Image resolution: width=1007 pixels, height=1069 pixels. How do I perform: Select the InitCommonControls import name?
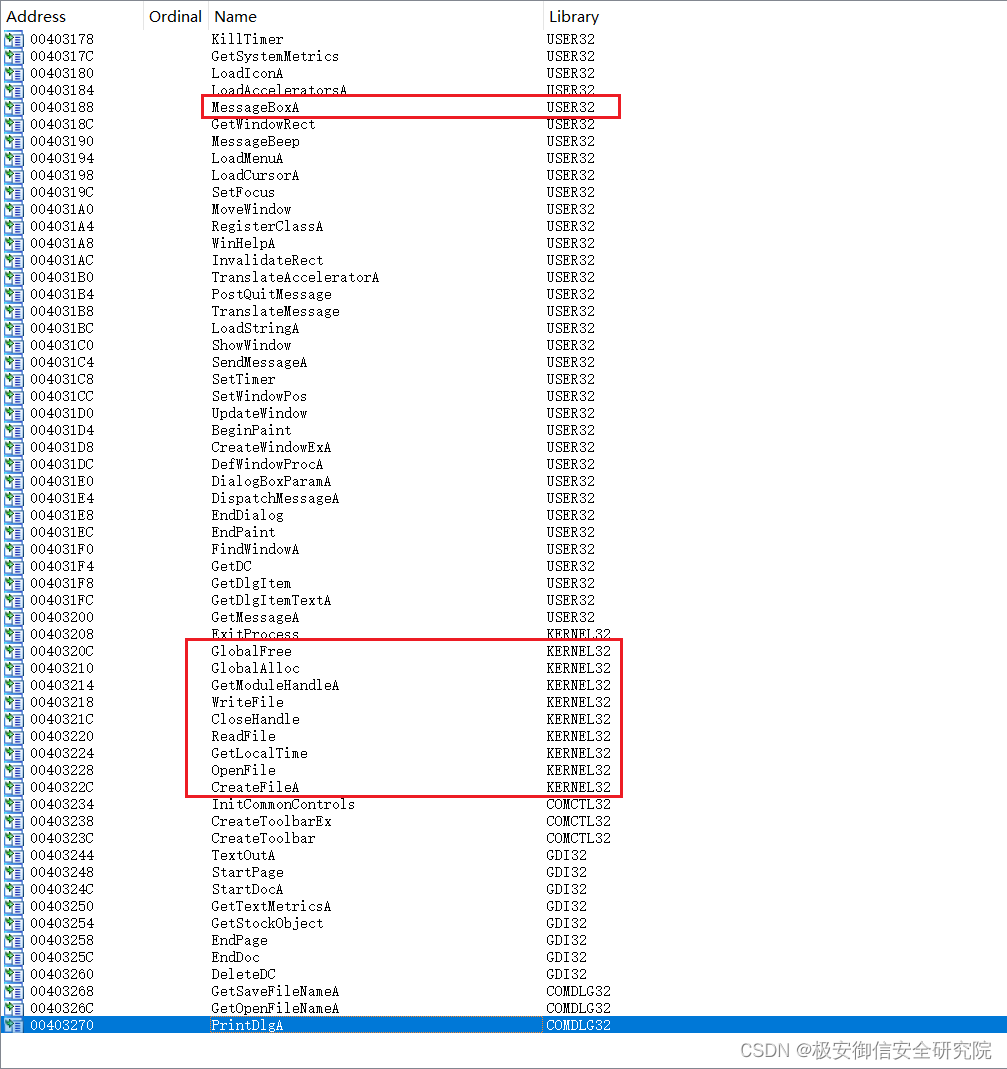click(x=283, y=804)
